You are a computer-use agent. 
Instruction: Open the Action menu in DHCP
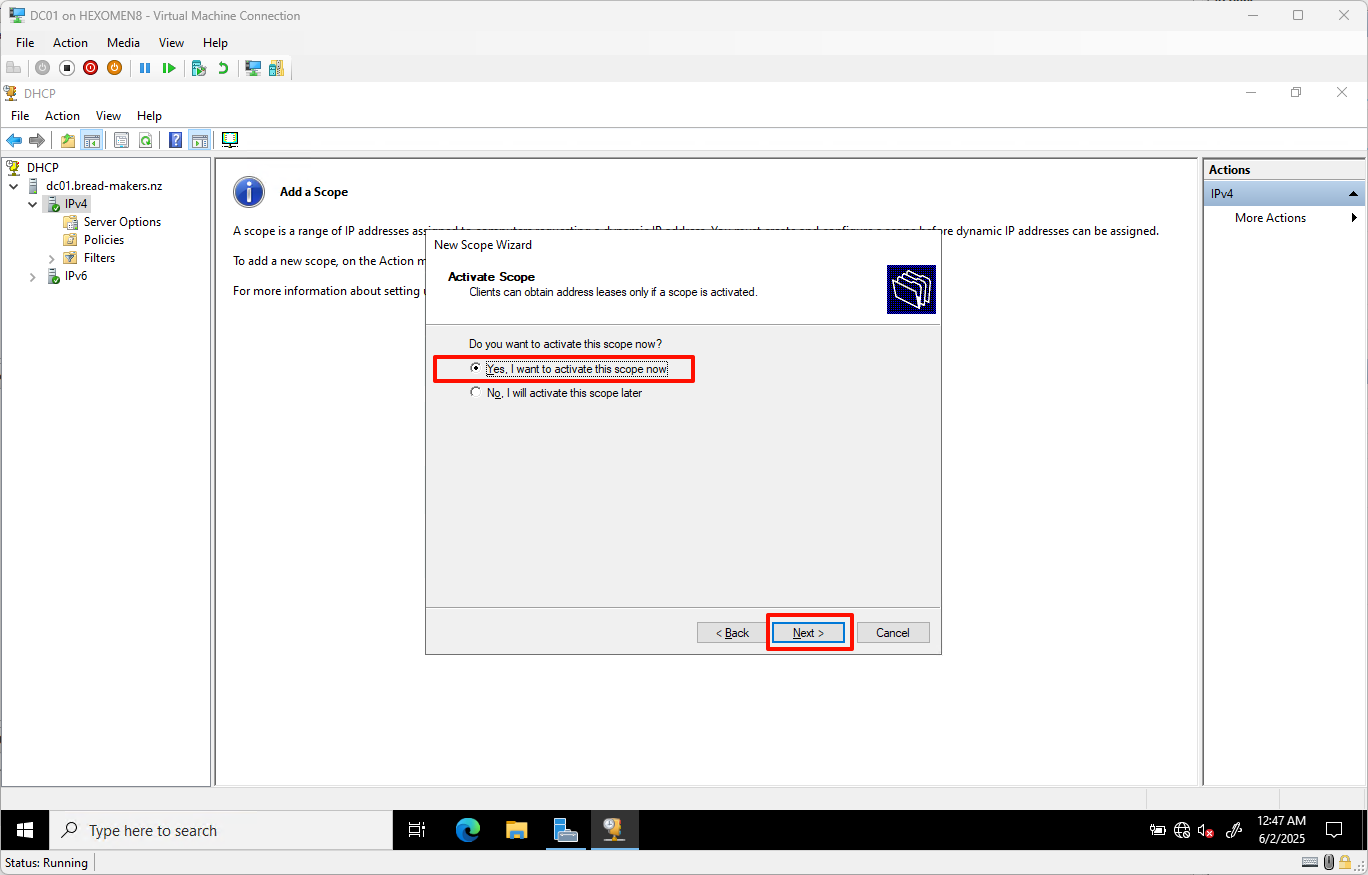pyautogui.click(x=62, y=115)
